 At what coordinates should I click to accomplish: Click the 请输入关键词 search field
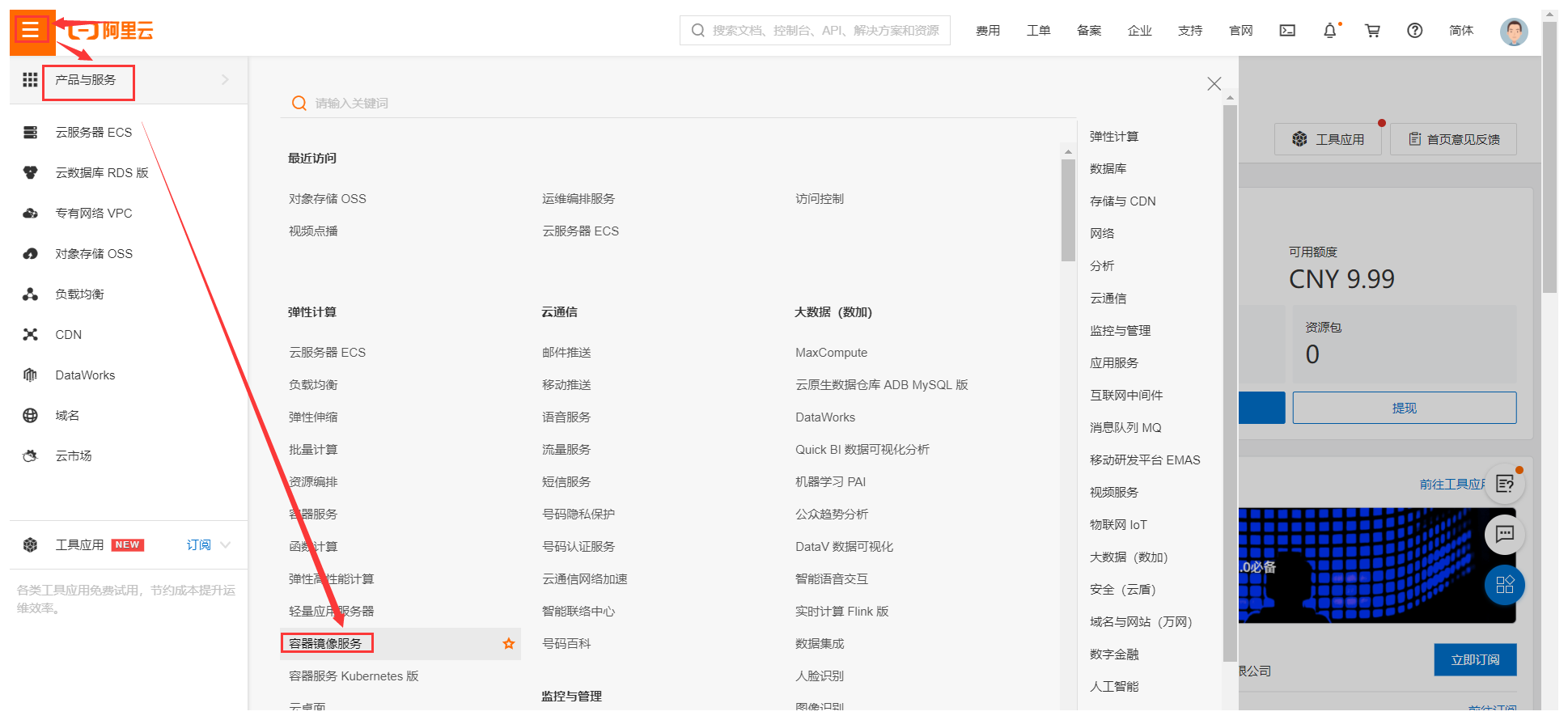pos(678,103)
